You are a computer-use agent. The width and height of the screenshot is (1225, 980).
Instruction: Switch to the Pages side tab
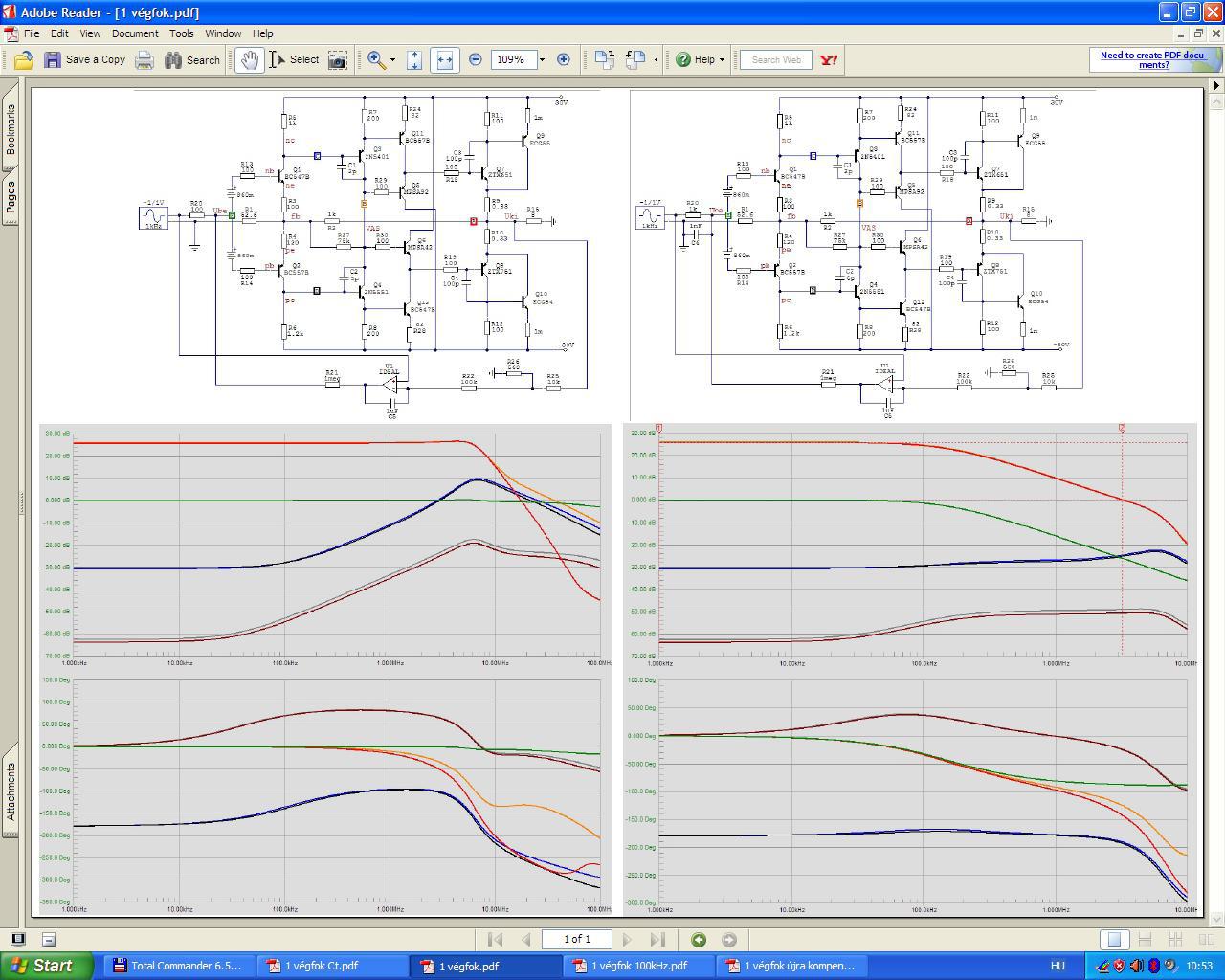pyautogui.click(x=11, y=196)
